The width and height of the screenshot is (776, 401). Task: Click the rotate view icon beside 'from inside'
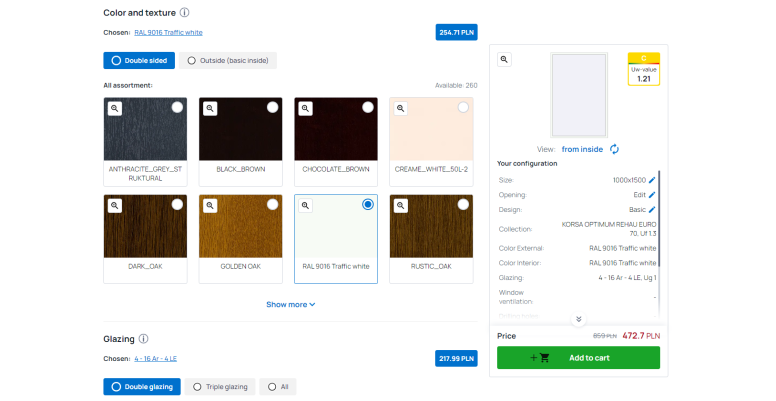[x=614, y=149]
